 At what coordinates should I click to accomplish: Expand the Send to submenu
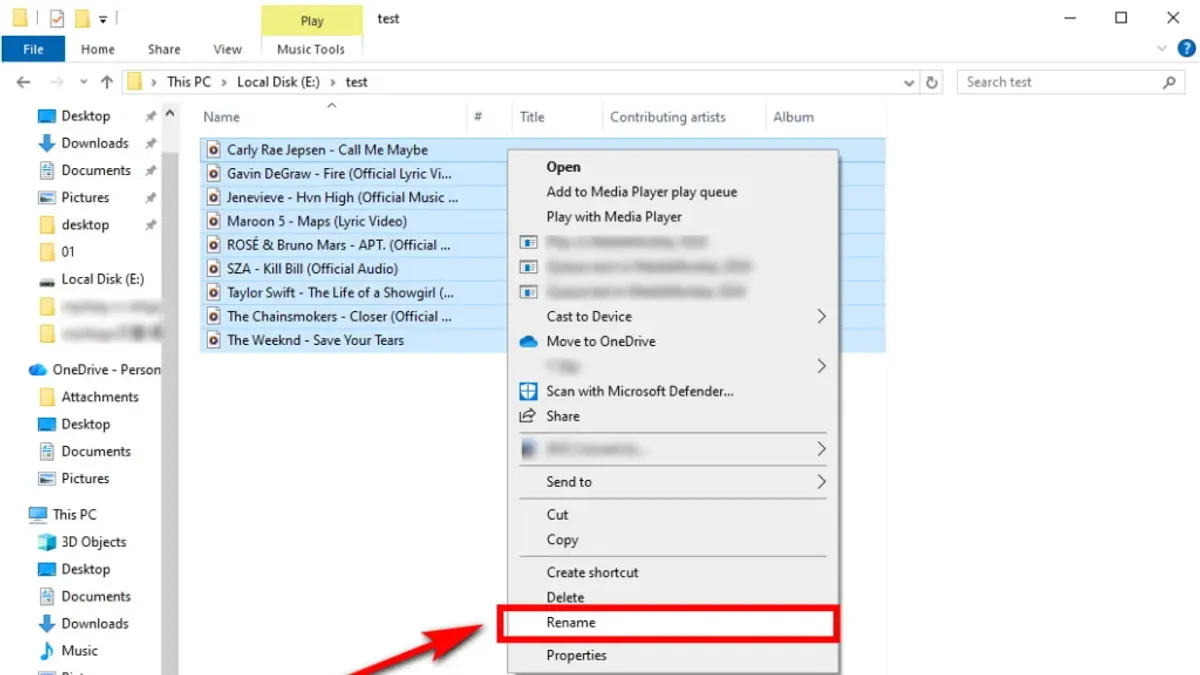coord(821,482)
